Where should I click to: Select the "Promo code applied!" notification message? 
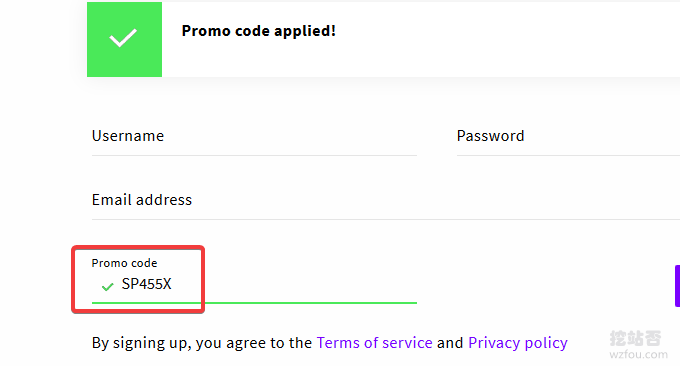pos(258,31)
